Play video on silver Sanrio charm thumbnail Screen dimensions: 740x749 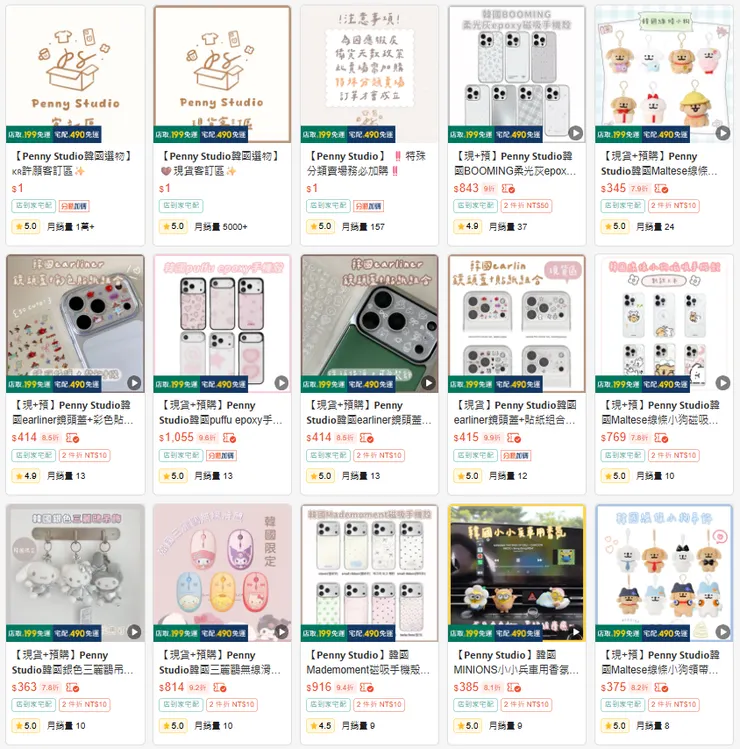pyautogui.click(x=134, y=632)
